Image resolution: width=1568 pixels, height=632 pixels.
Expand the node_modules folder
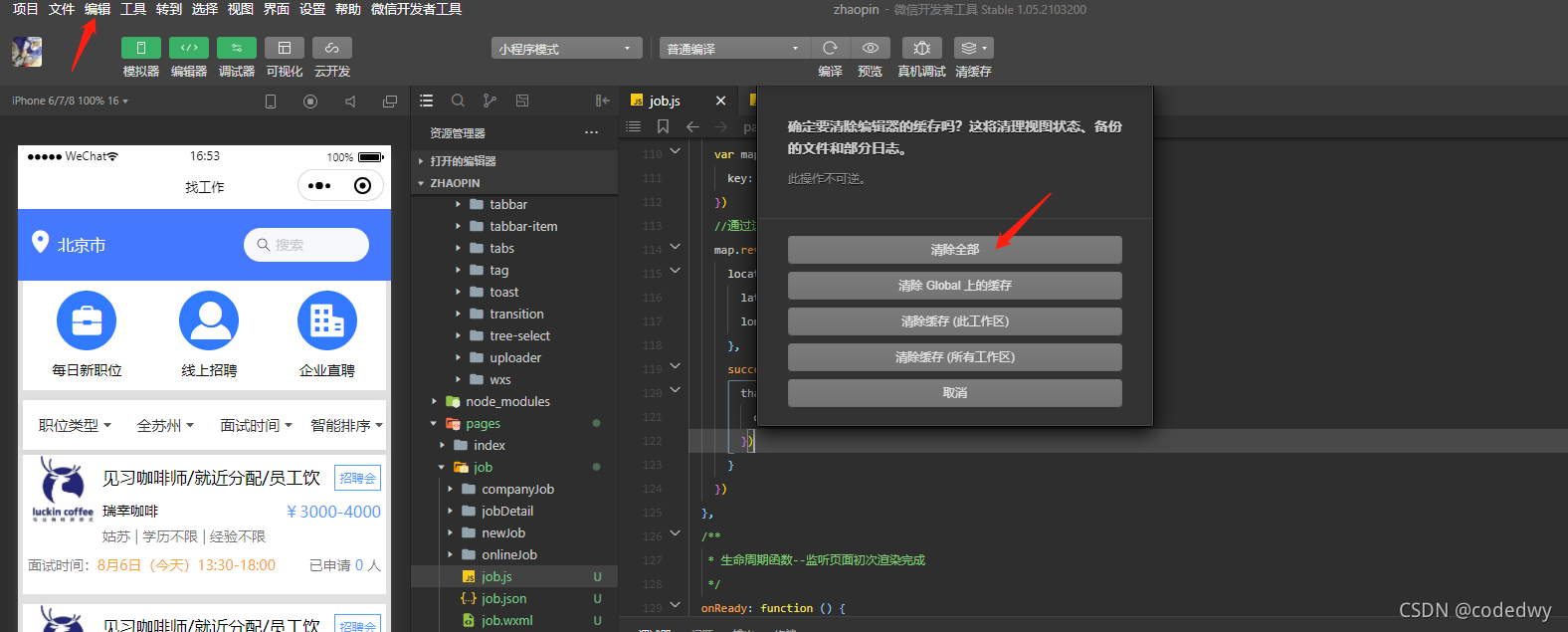(x=514, y=401)
